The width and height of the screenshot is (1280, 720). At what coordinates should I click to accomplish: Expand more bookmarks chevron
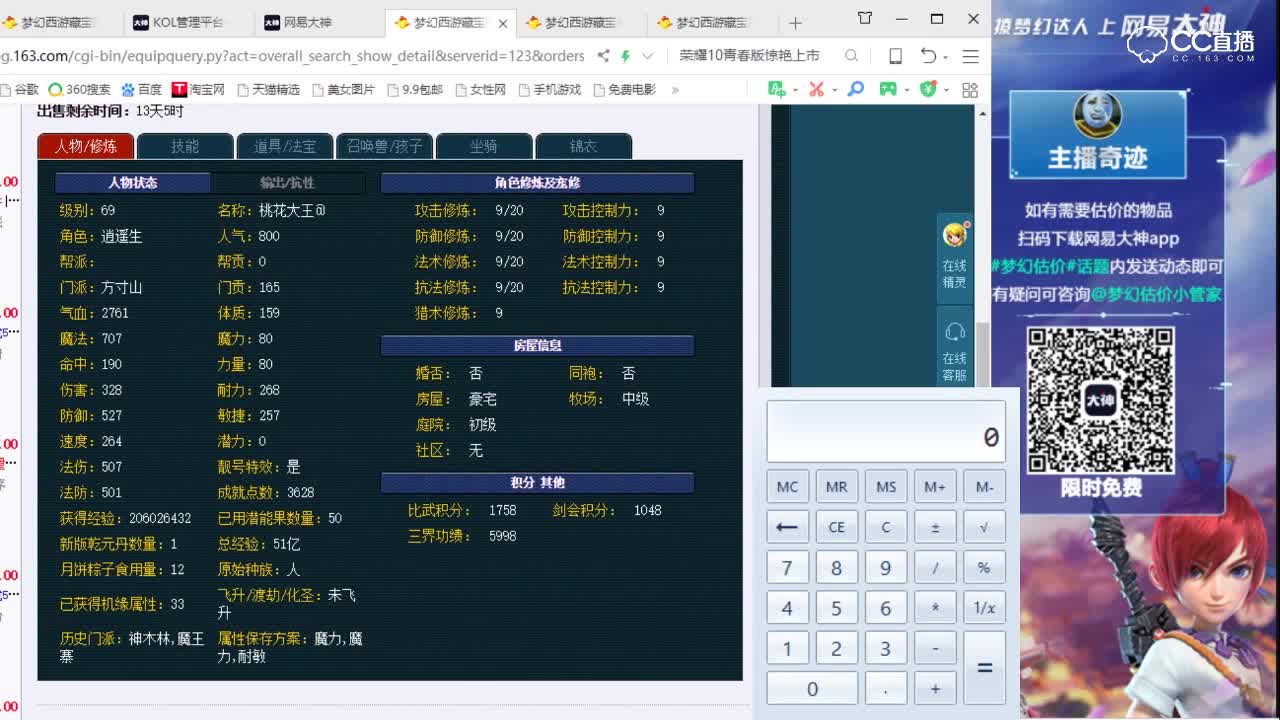click(675, 90)
